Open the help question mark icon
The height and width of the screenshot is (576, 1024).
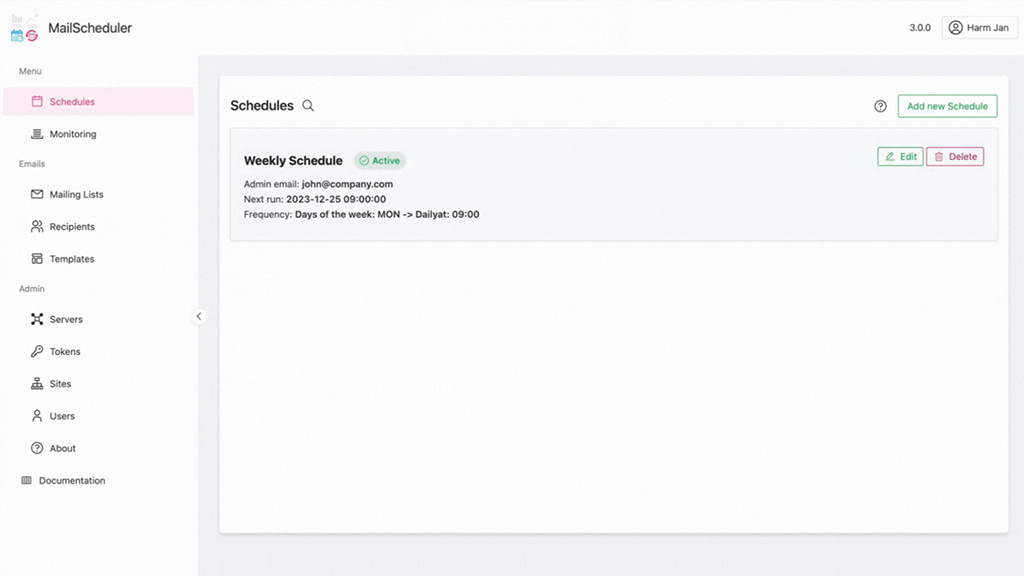tap(880, 106)
